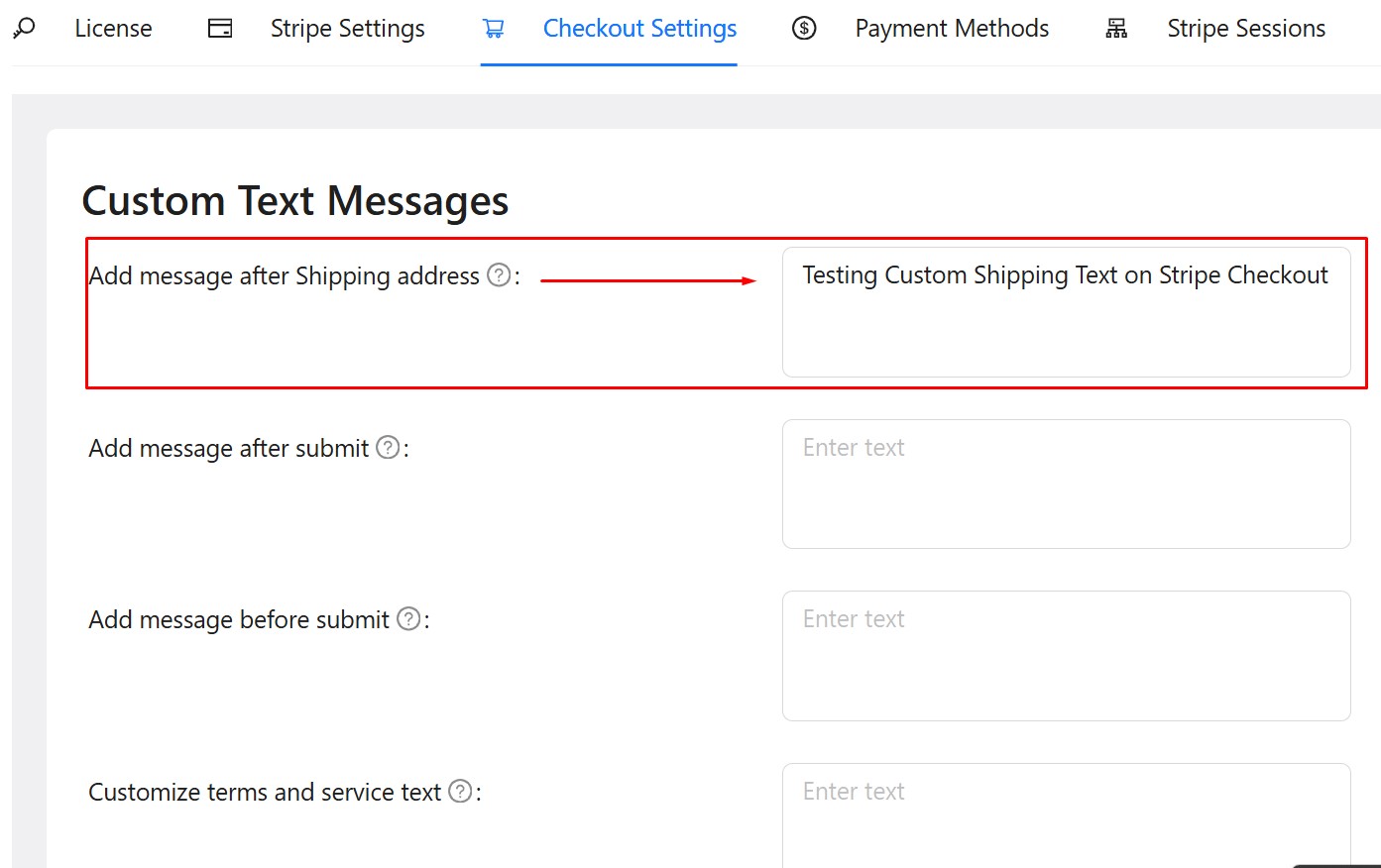Focus the Shipping address message text box
Viewport: 1381px width, 868px height.
pos(1066,312)
